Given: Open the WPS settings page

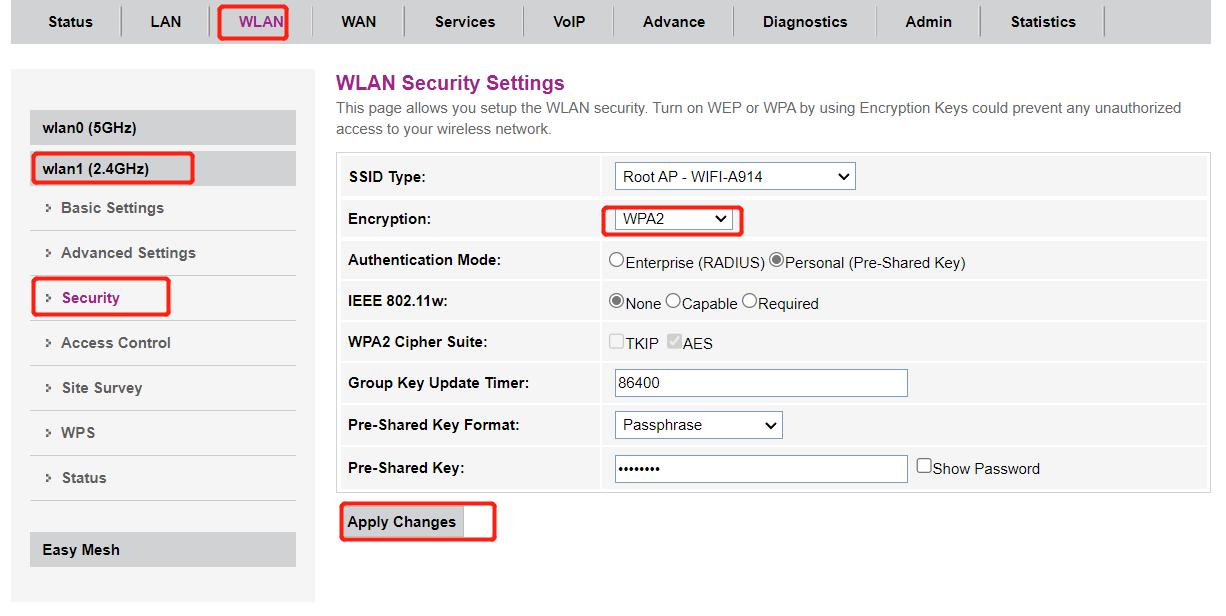Looking at the screenshot, I should click(78, 433).
